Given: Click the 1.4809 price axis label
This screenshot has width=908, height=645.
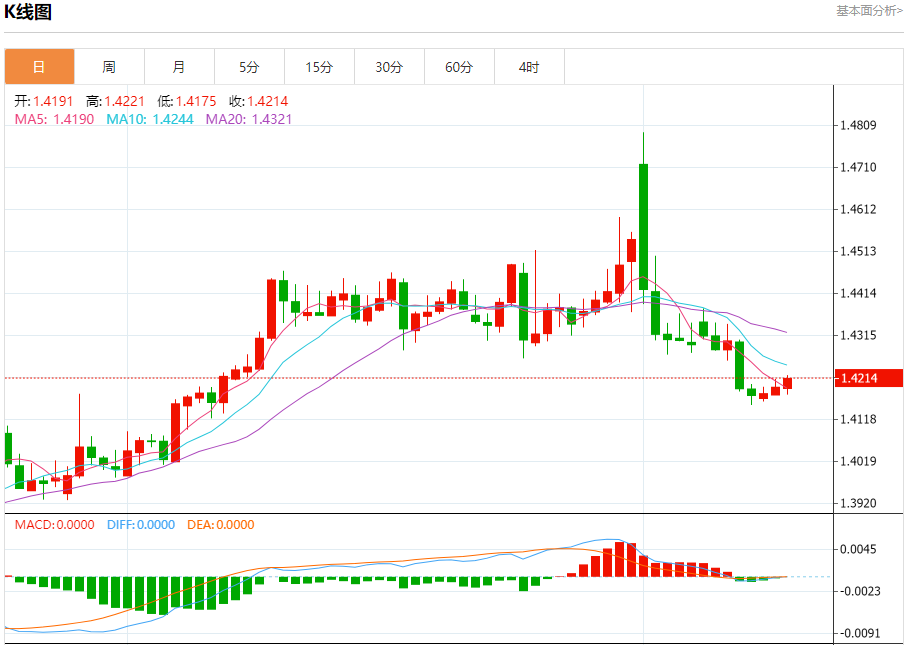Looking at the screenshot, I should click(x=859, y=125).
